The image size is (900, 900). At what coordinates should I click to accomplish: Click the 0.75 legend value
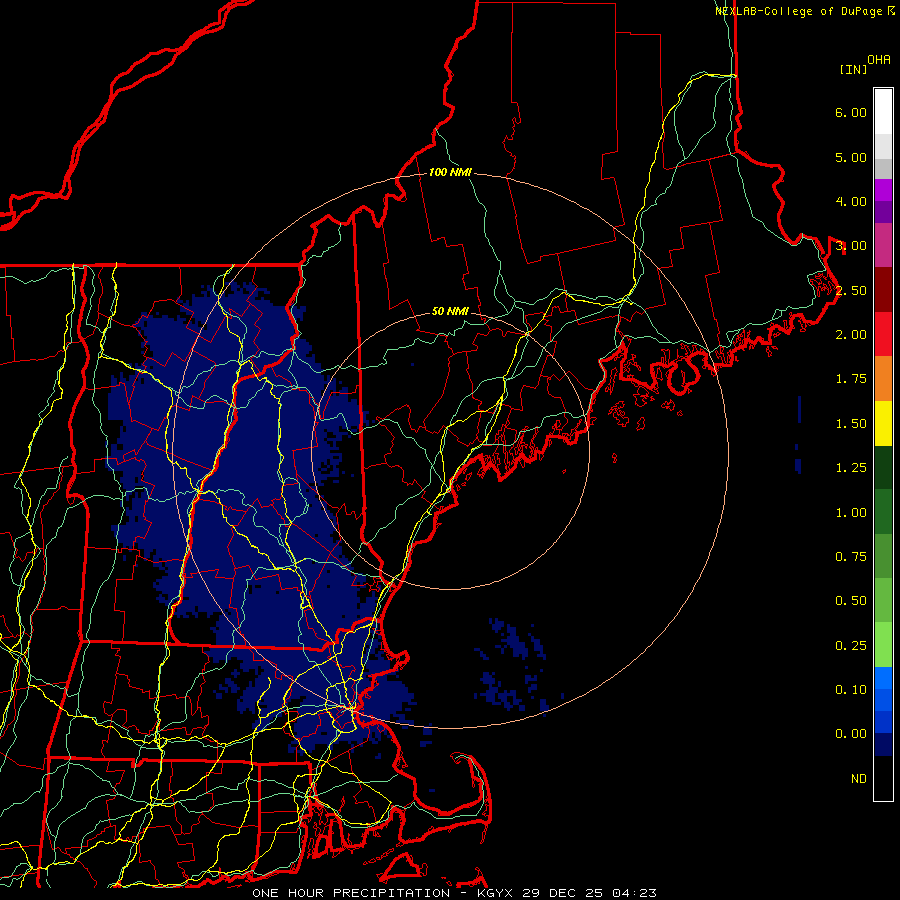pyautogui.click(x=851, y=557)
